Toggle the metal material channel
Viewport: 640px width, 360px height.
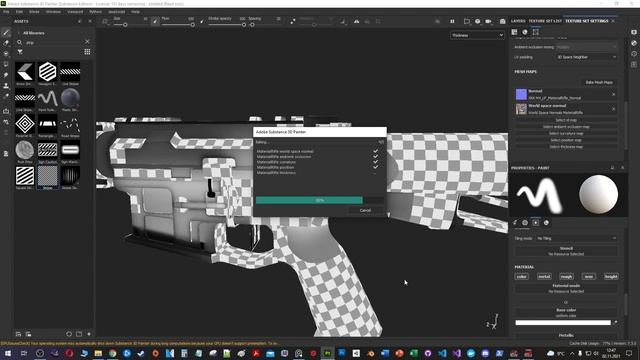(544, 276)
